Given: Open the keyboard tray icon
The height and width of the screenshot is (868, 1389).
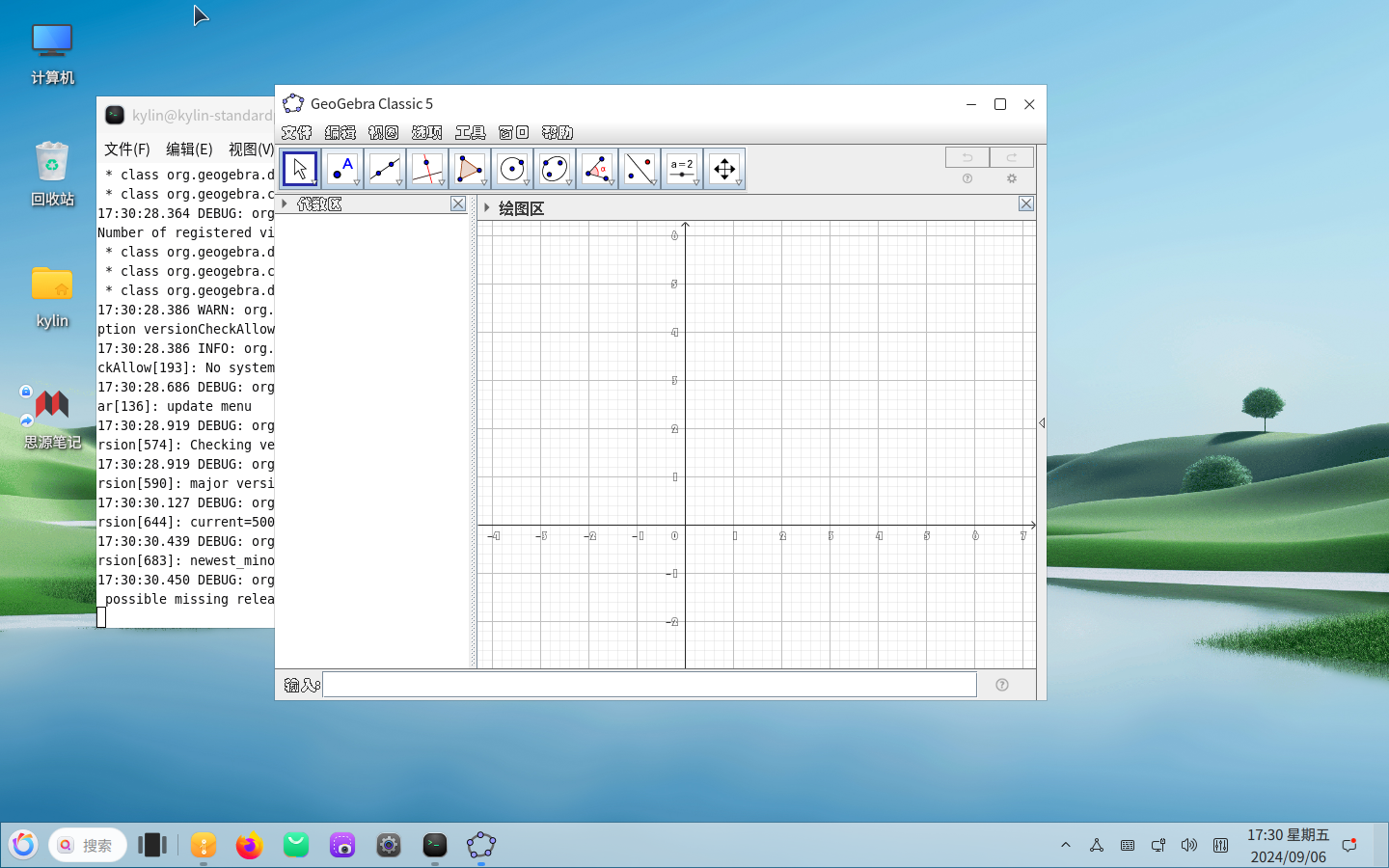Looking at the screenshot, I should click(1128, 846).
